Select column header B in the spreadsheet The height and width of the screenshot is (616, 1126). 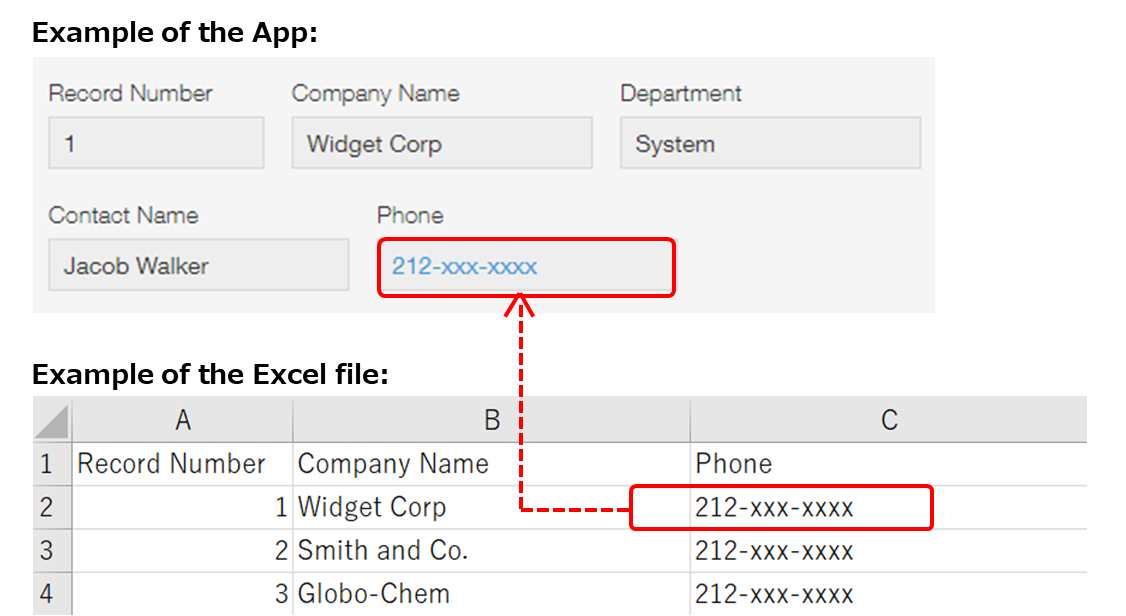pyautogui.click(x=490, y=419)
